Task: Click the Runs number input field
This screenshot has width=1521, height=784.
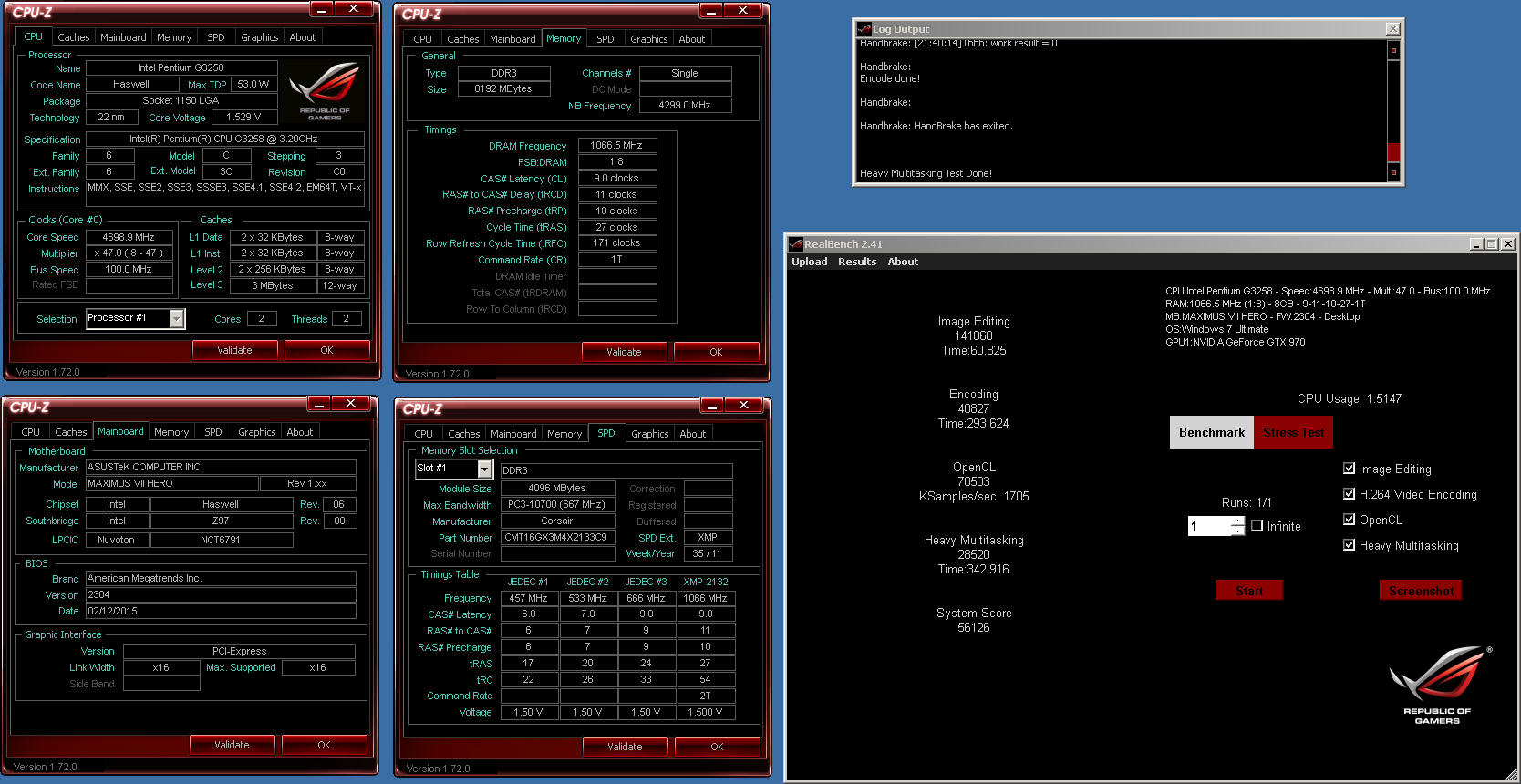Action: click(x=1208, y=526)
